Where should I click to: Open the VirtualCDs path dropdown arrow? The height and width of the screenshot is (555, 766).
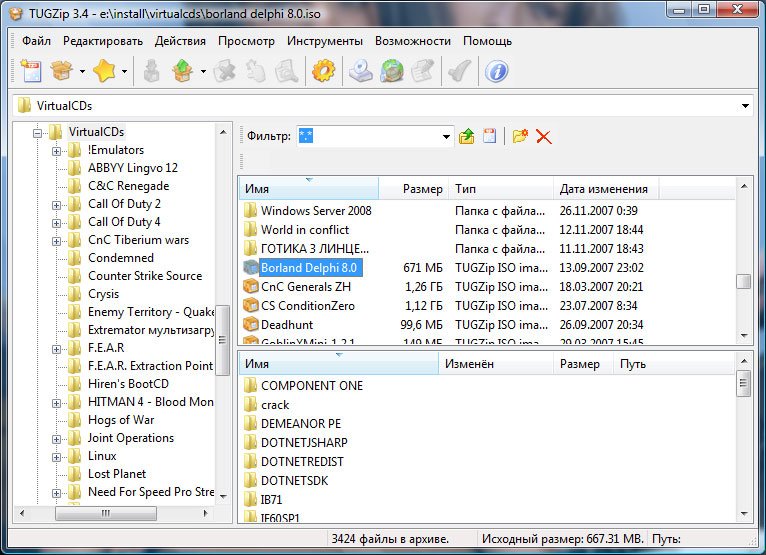coord(745,106)
